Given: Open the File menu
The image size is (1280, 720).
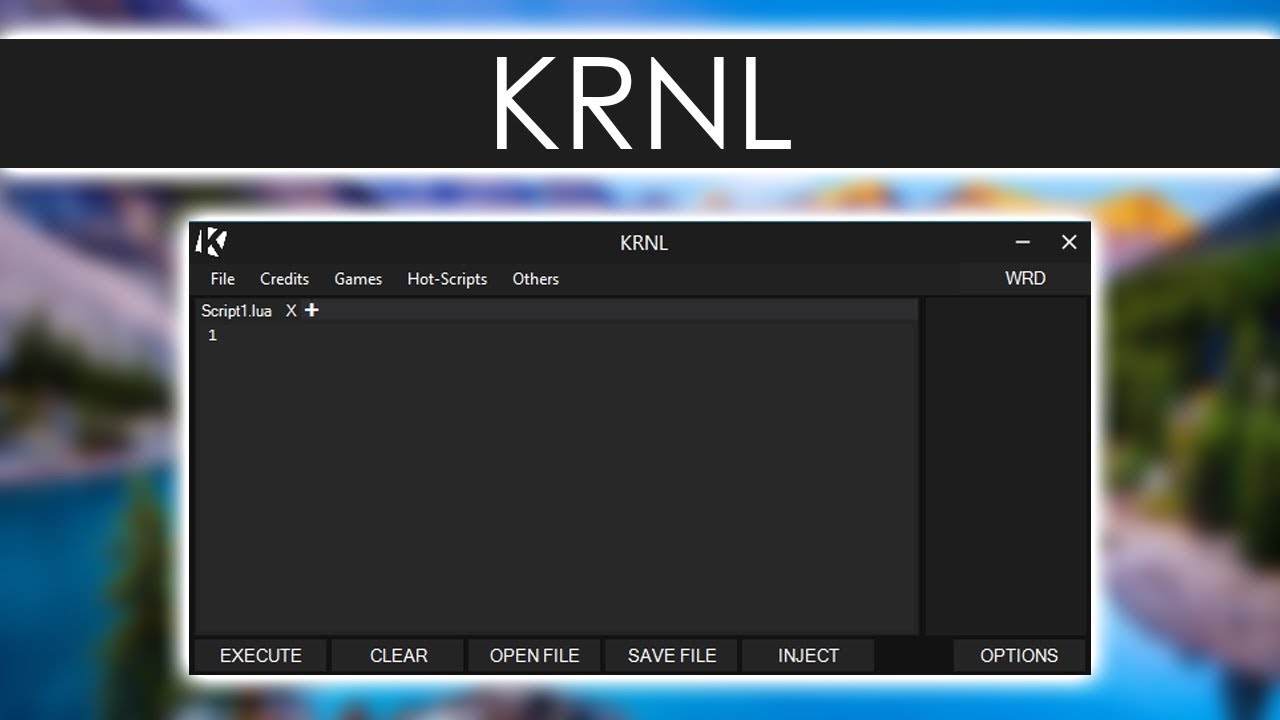Looking at the screenshot, I should 222,279.
